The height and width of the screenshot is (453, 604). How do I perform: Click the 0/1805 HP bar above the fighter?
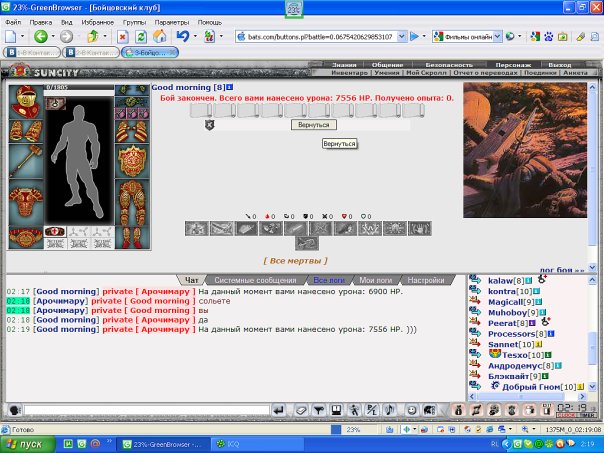79,87
